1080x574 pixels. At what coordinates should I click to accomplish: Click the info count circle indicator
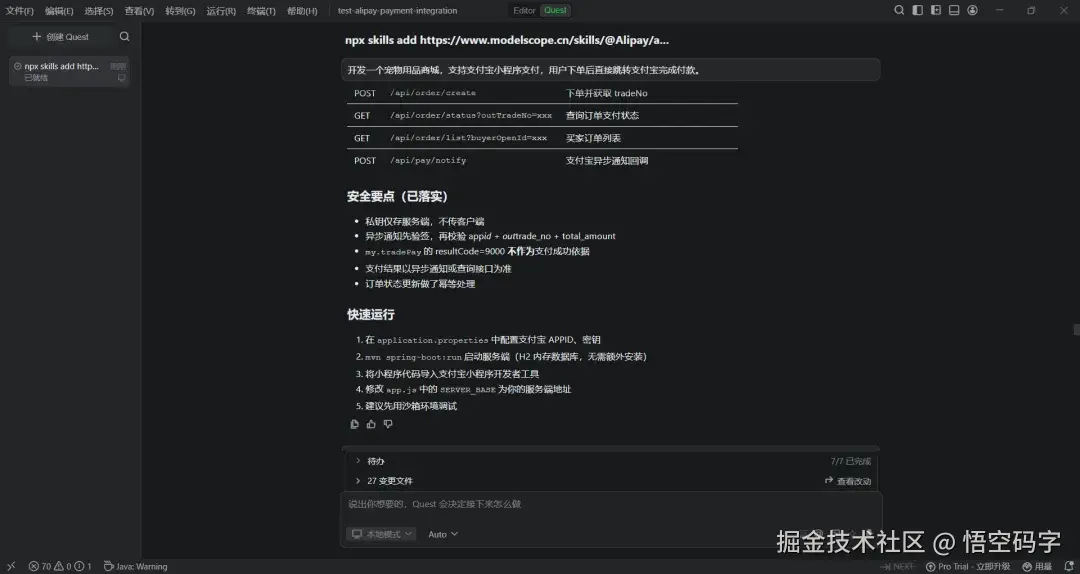point(83,566)
